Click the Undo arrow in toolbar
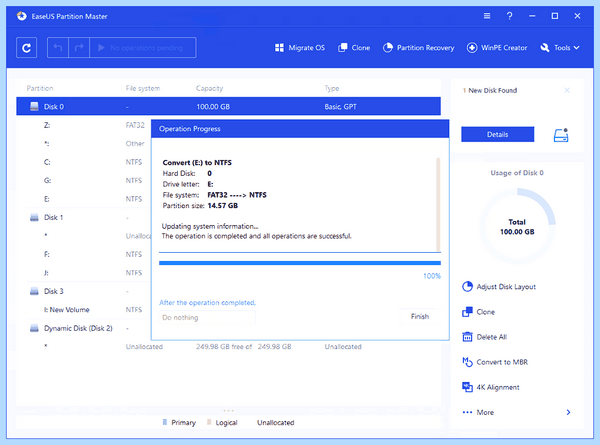This screenshot has width=600, height=445. (x=58, y=48)
